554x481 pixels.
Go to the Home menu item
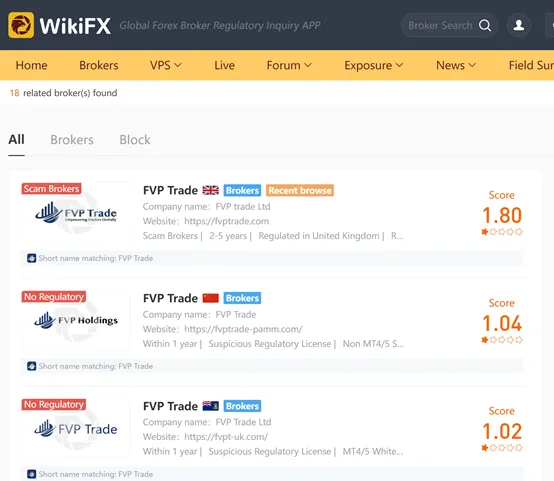point(31,65)
